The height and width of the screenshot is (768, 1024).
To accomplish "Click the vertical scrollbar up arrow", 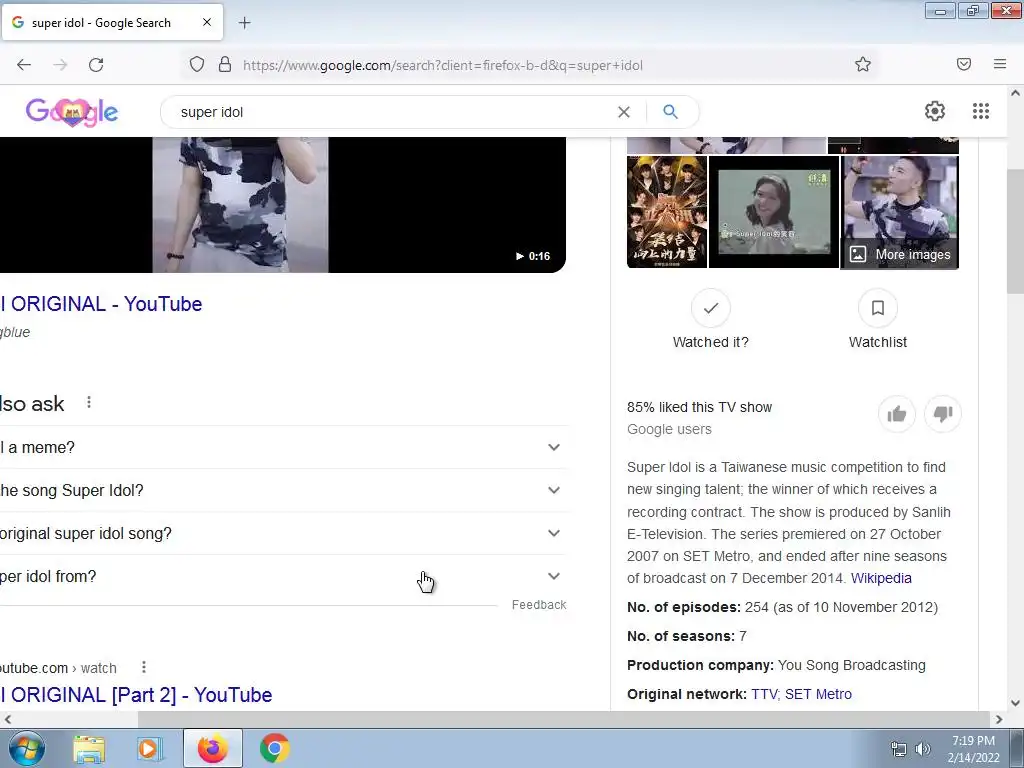I will pyautogui.click(x=1015, y=93).
